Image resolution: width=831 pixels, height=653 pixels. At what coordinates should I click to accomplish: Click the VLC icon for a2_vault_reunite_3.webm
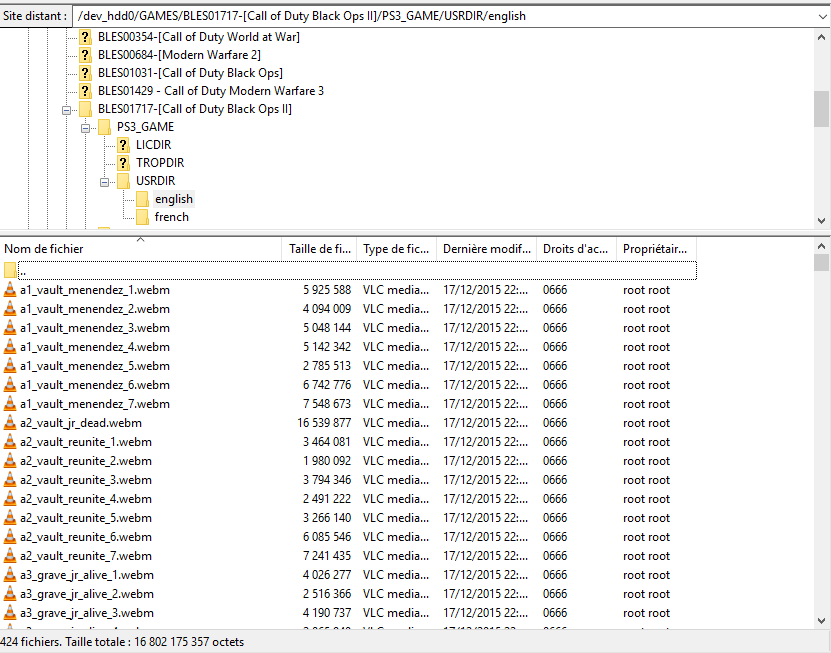pos(10,480)
